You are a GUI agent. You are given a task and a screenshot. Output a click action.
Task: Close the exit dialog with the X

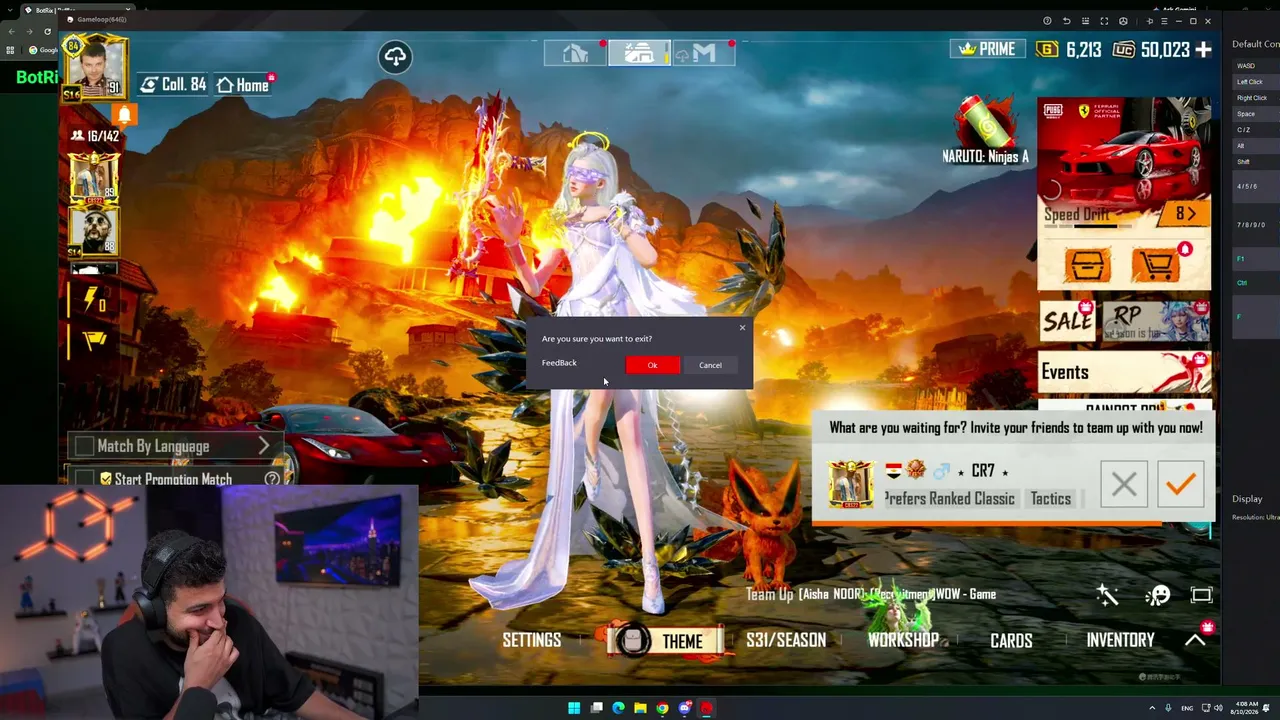point(742,327)
